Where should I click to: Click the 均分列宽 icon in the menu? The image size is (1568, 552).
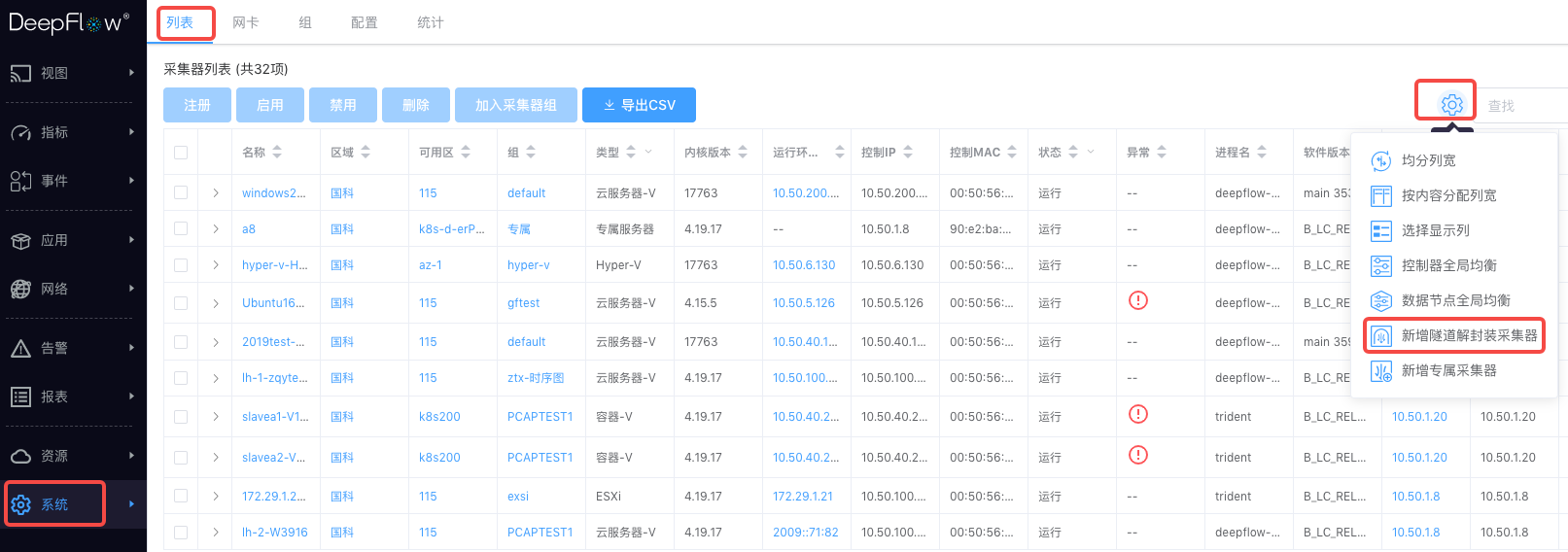[x=1380, y=161]
